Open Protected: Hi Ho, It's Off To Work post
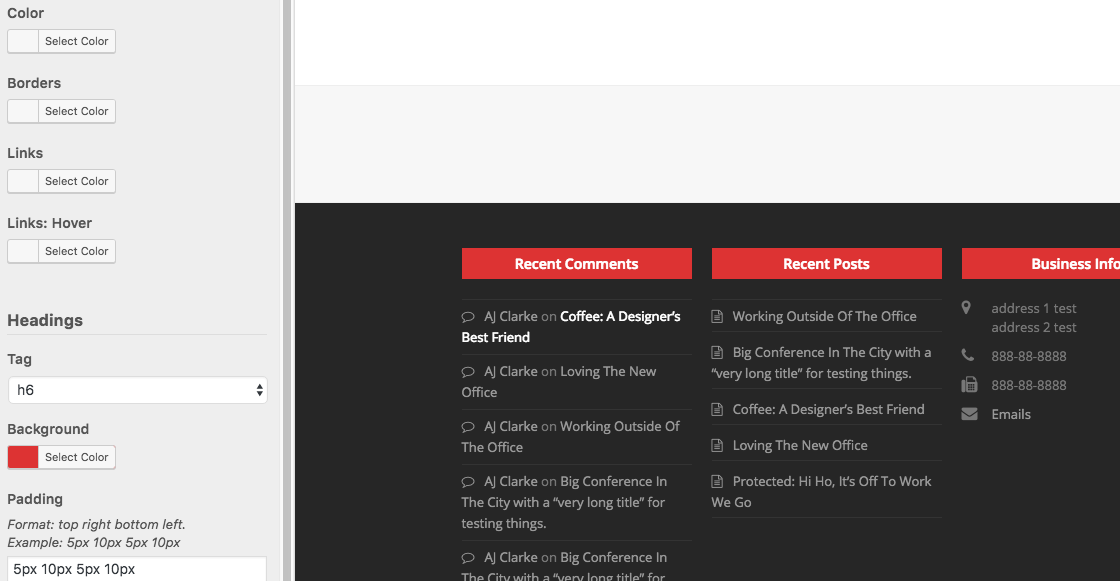The width and height of the screenshot is (1120, 581). [821, 492]
